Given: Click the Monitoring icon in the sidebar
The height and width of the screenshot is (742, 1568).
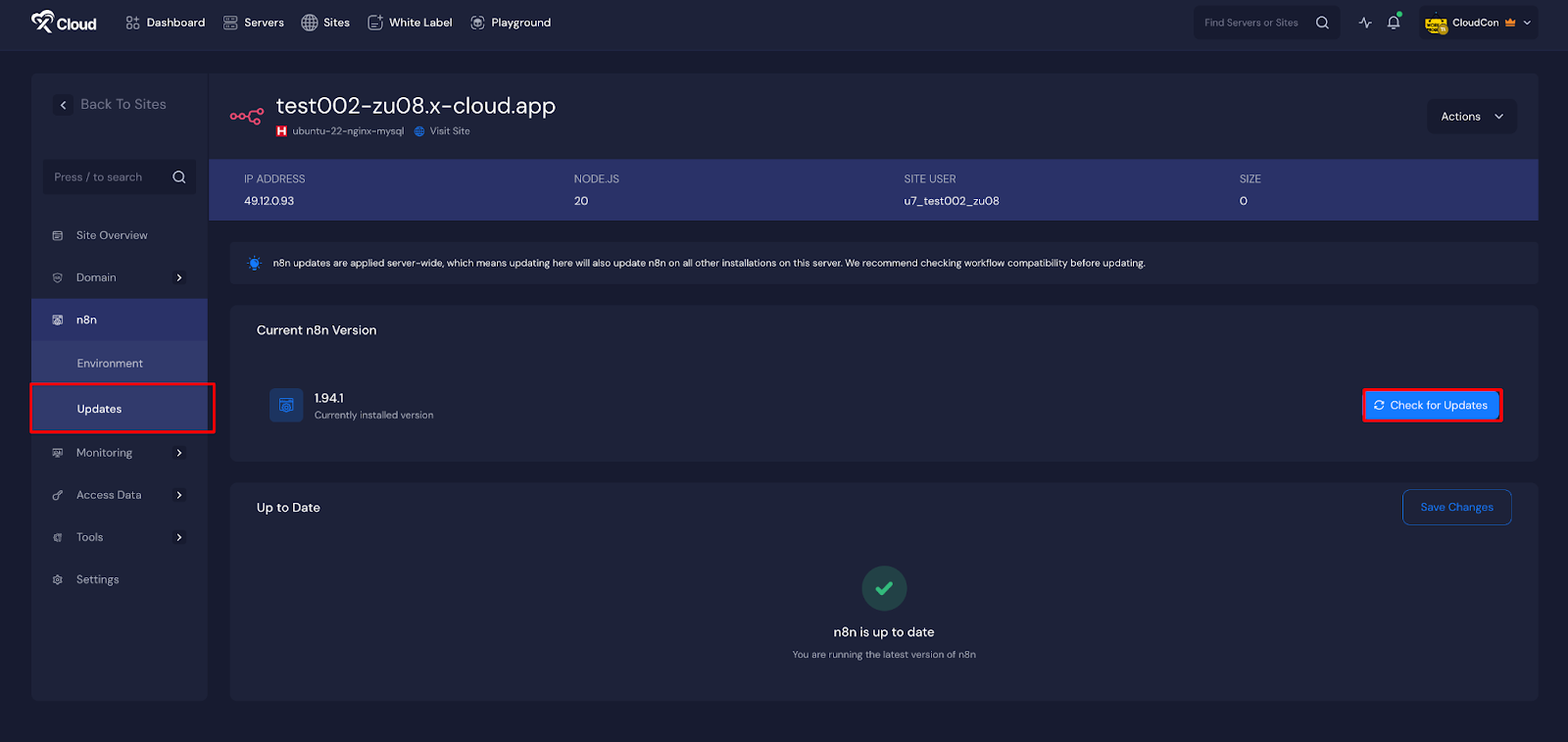Looking at the screenshot, I should coord(59,452).
